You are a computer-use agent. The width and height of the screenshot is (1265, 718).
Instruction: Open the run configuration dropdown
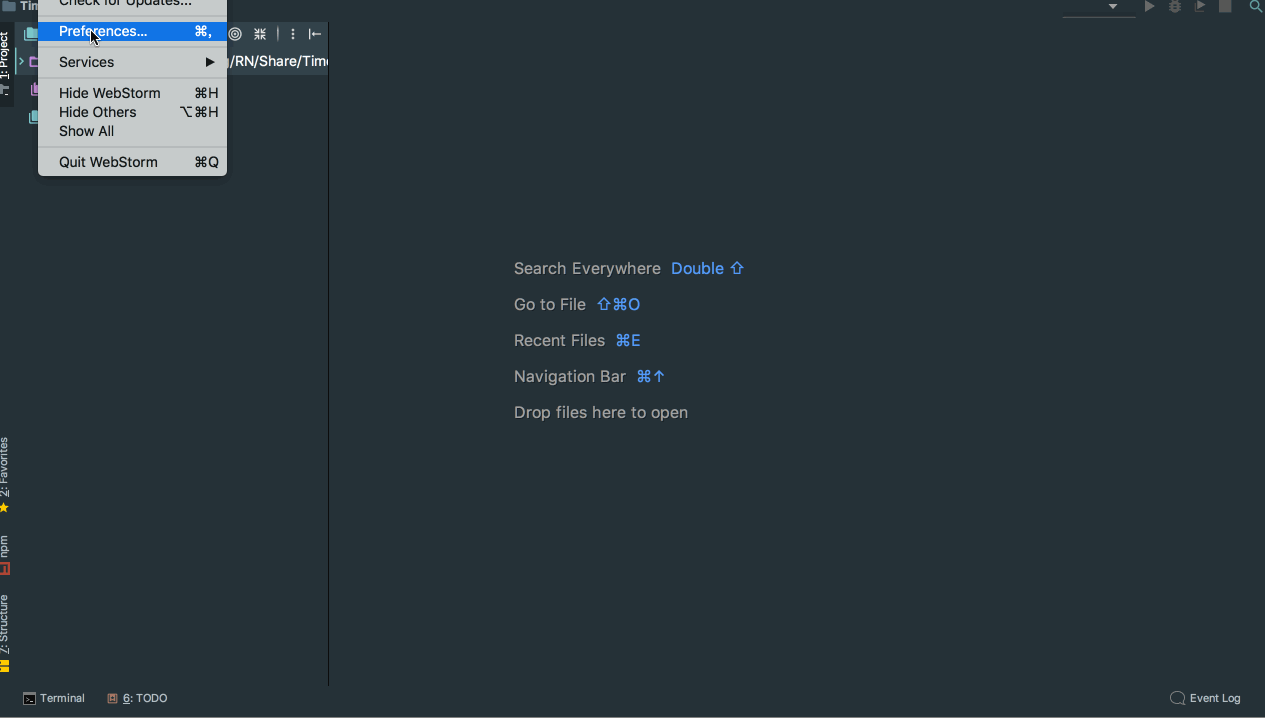click(x=1112, y=7)
